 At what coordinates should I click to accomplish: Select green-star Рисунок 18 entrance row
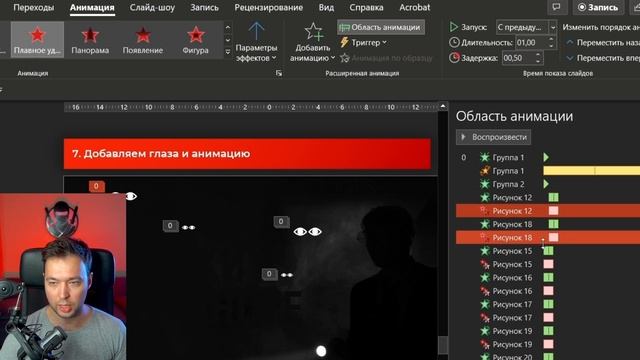(548, 224)
